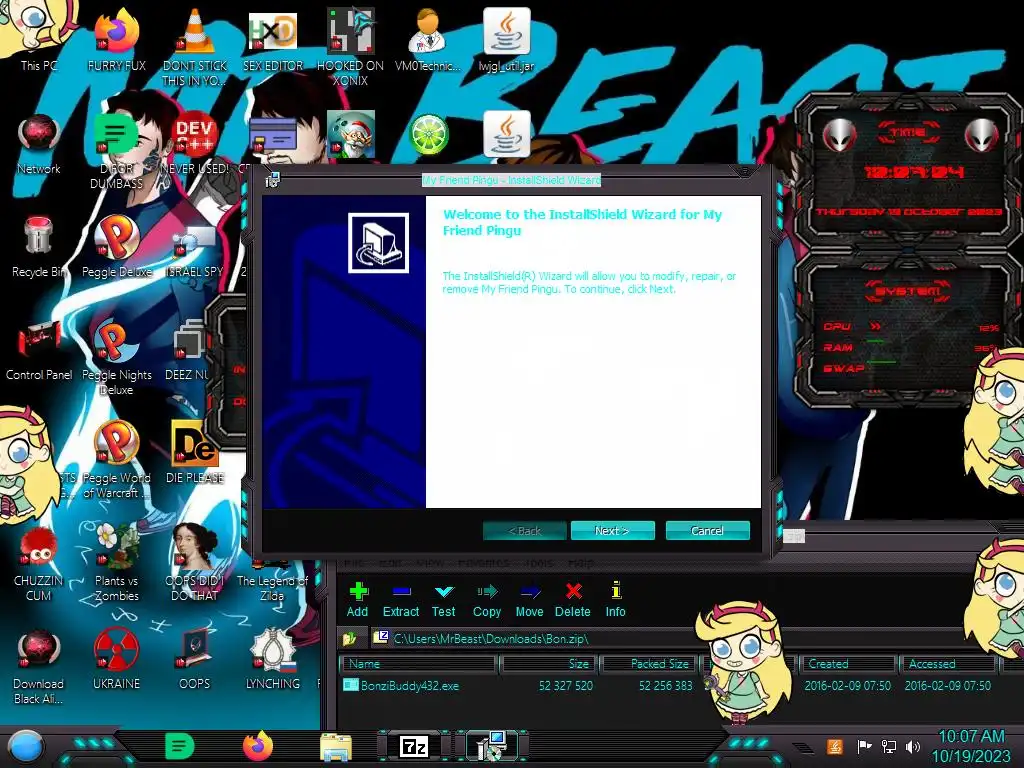Screen dimensions: 1024x768
Task: Select the VM0Technic... desktop icon
Action: pyautogui.click(x=428, y=39)
